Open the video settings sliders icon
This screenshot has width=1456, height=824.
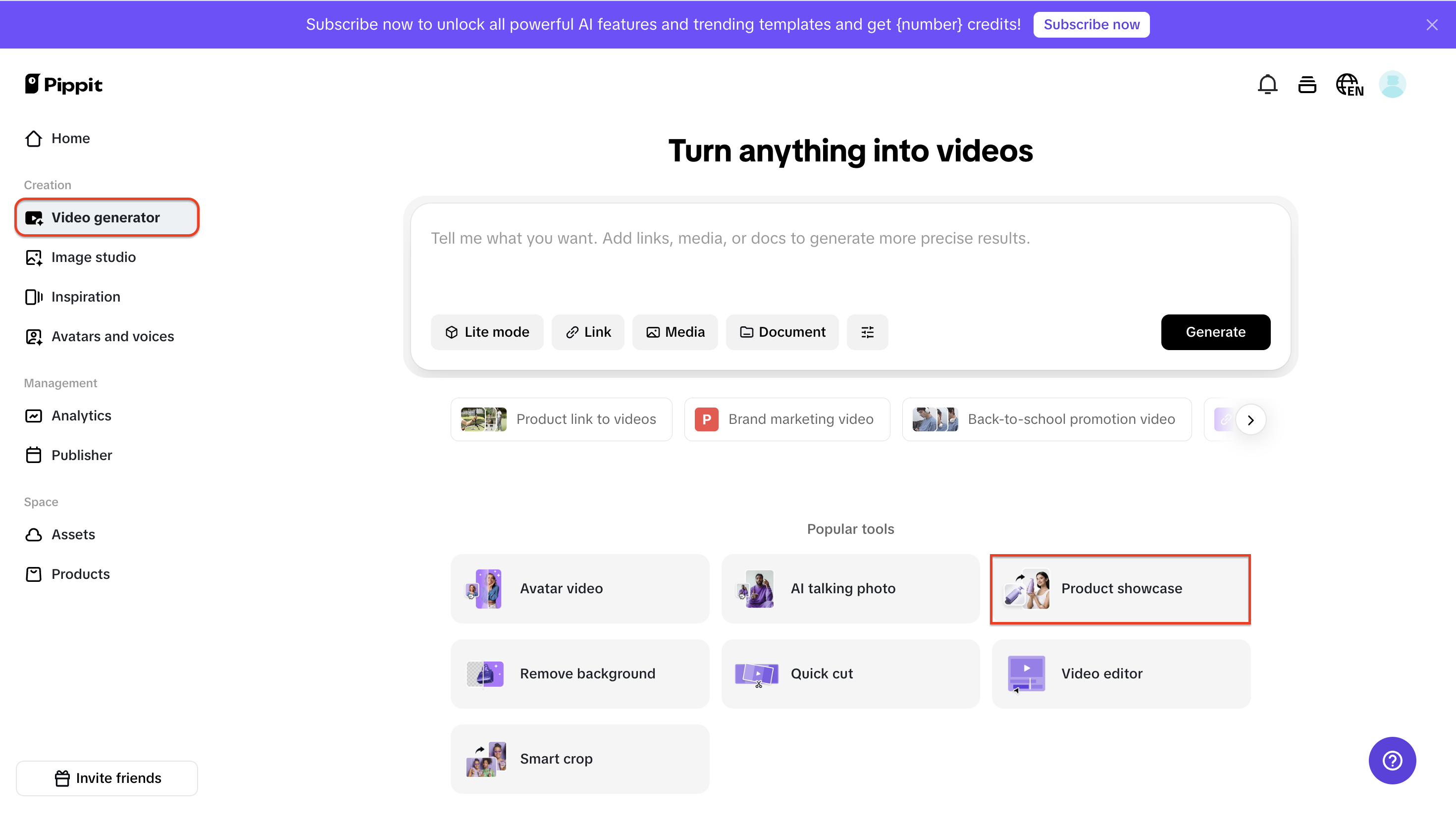(x=867, y=332)
